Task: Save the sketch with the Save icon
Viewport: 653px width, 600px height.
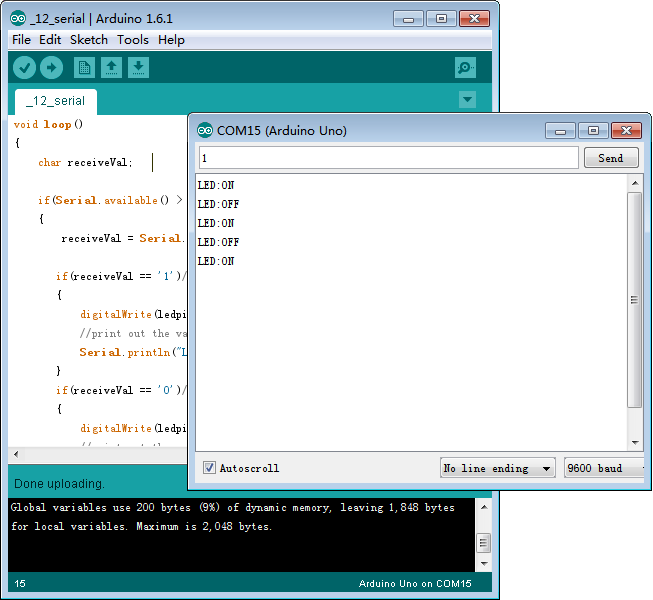Action: 138,67
